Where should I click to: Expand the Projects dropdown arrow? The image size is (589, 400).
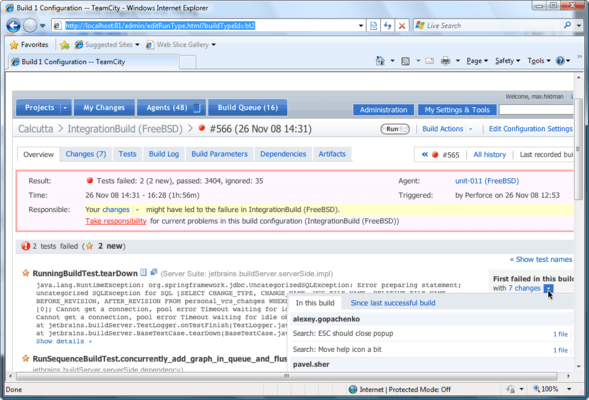(x=65, y=108)
